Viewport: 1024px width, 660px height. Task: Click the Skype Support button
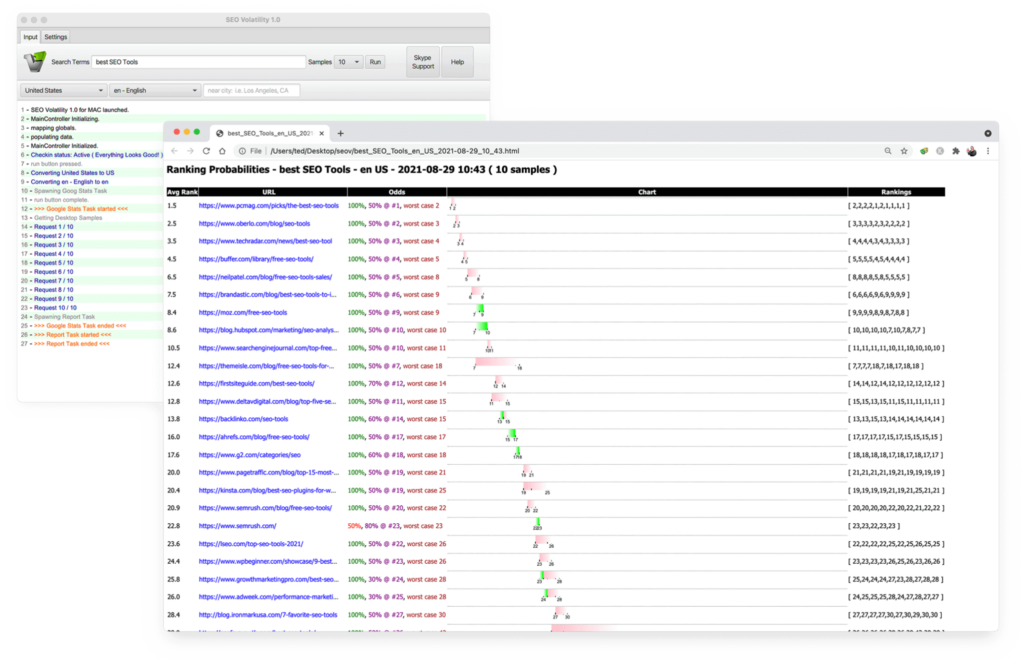(x=423, y=62)
